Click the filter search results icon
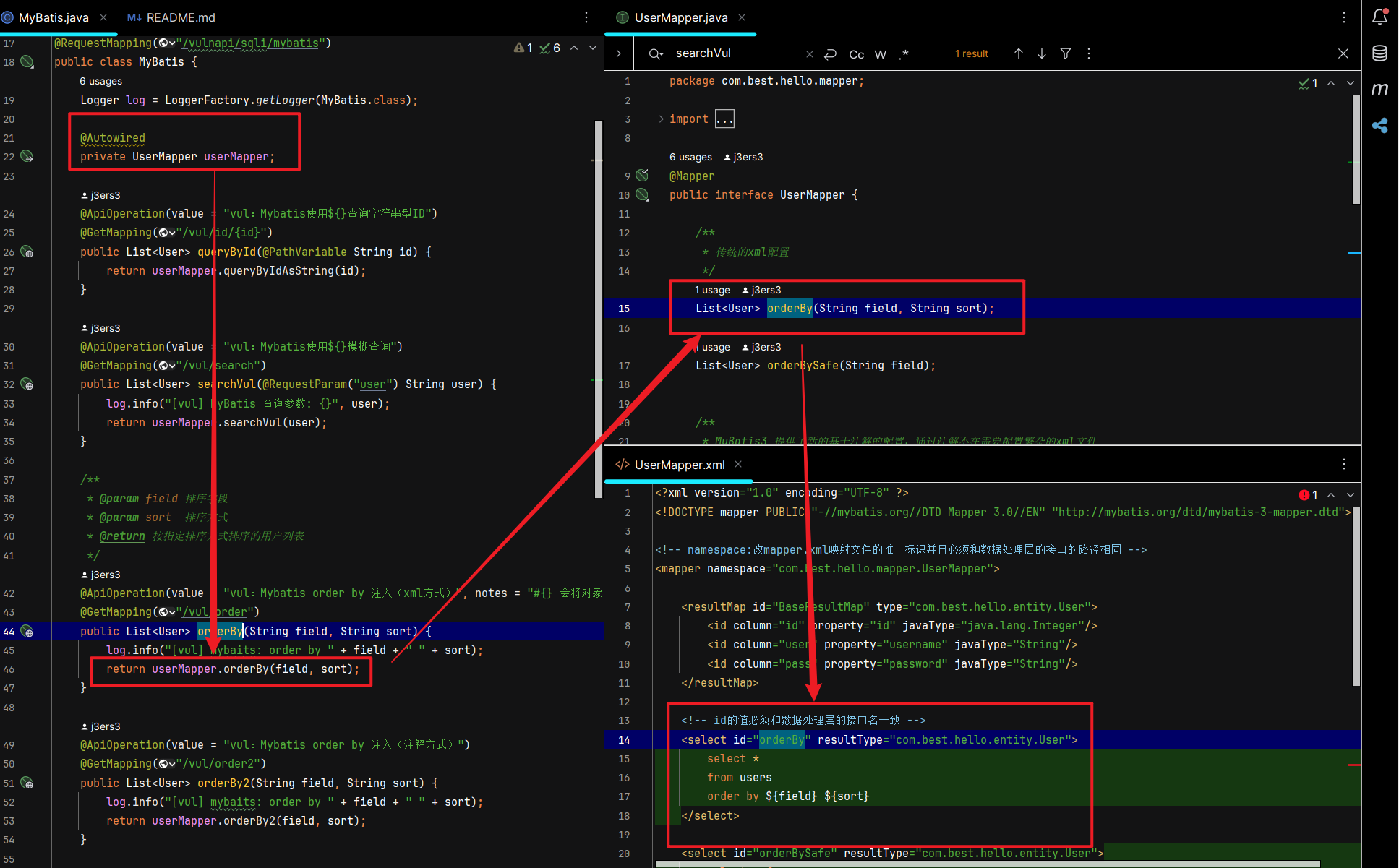Screen dimensions: 1399x868 coord(1065,53)
